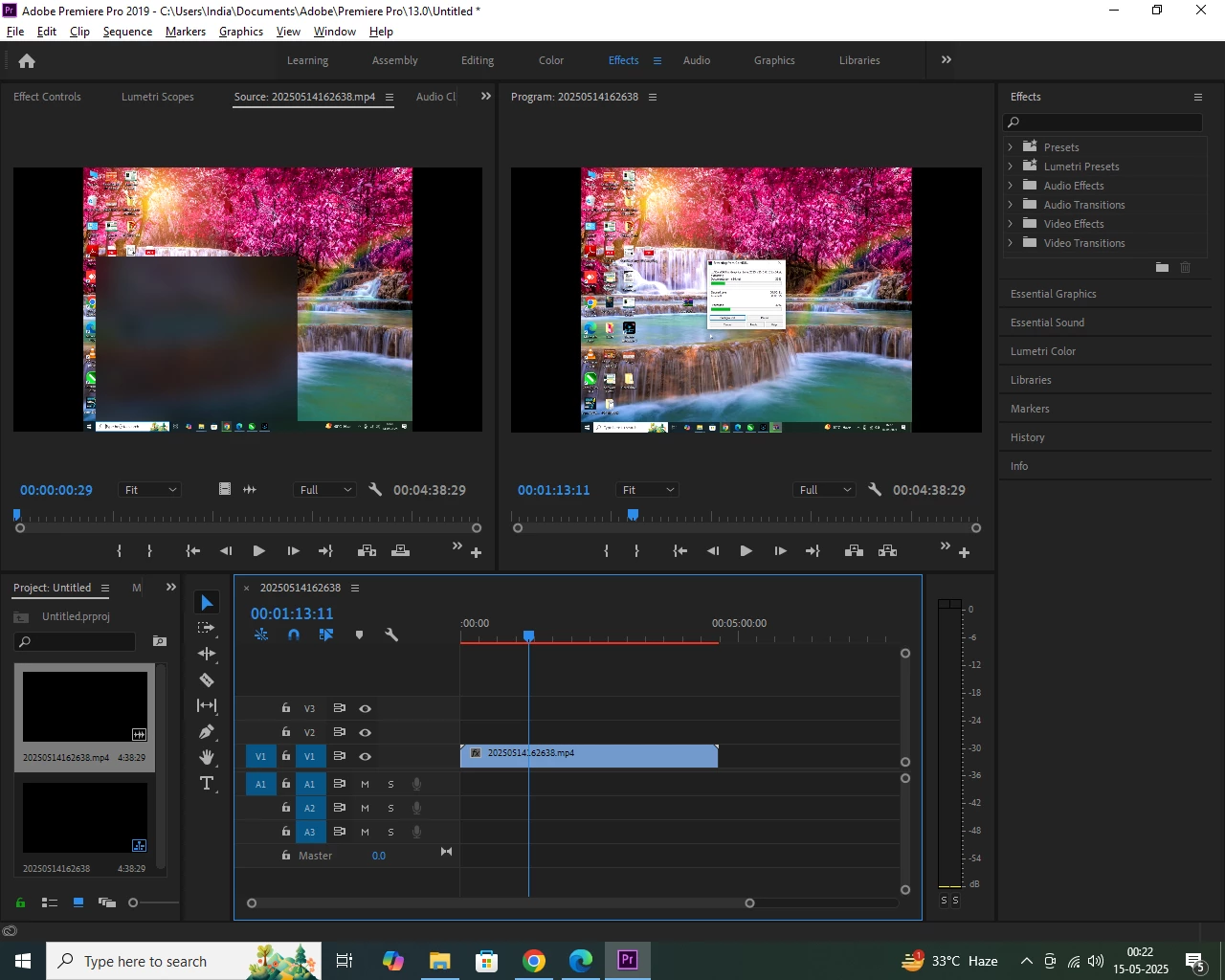Select the Slip tool

(x=207, y=705)
